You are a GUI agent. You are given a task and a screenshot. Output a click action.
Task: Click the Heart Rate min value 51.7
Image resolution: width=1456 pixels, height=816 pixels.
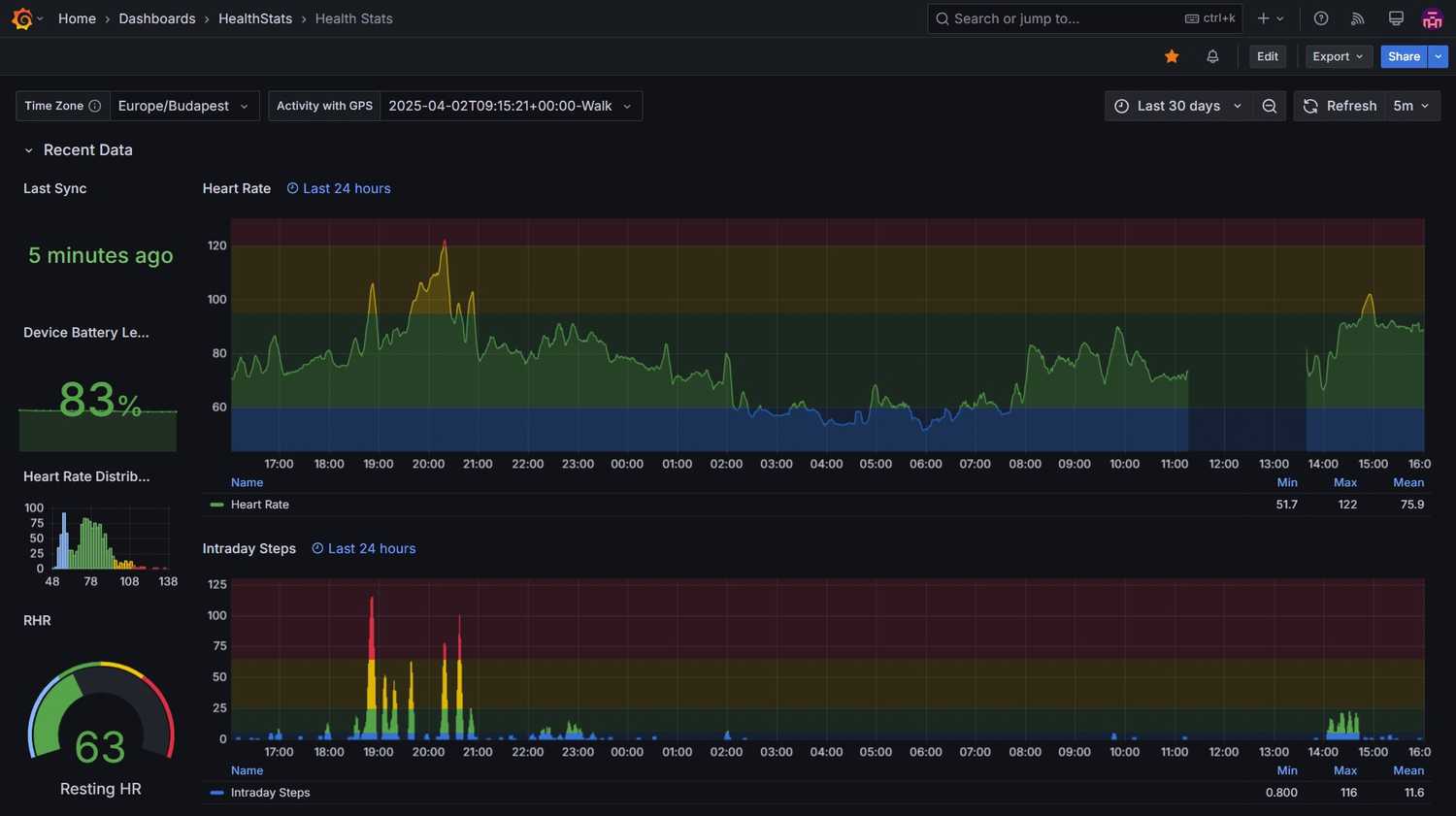(1286, 505)
